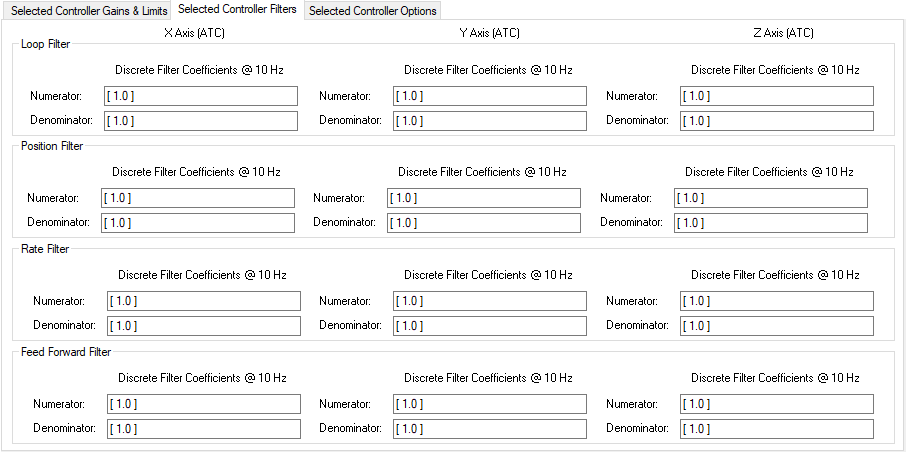Select the Selected Controller Filters tab
The height and width of the screenshot is (453, 908).
point(237,10)
